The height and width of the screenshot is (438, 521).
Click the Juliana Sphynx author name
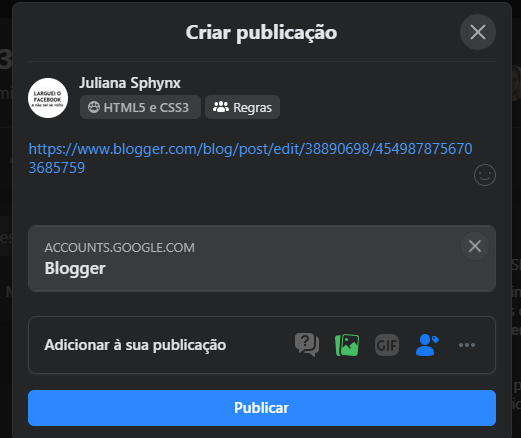point(130,83)
